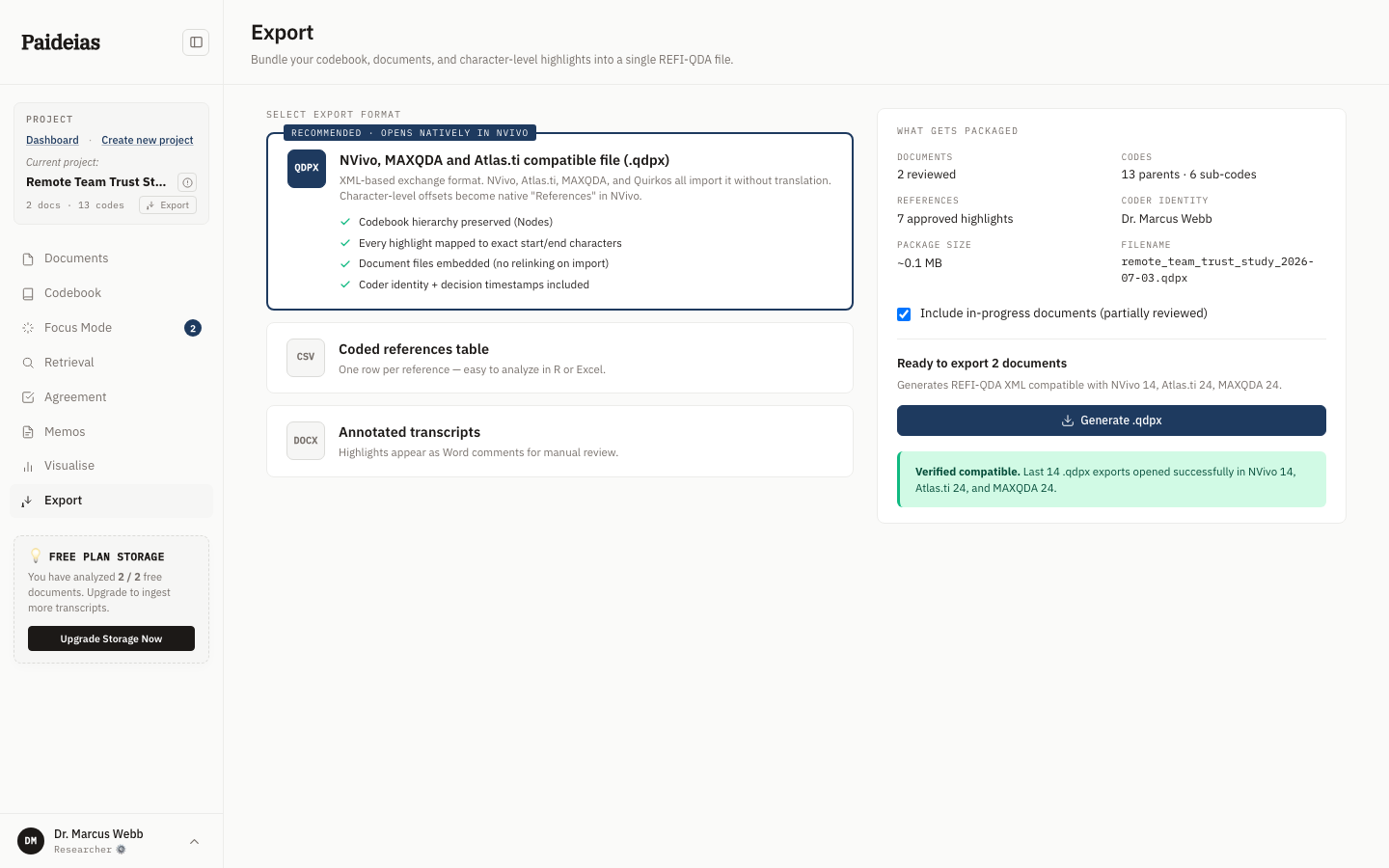Click the Verified compatible notice
Viewport: 1389px width, 868px height.
1111,479
